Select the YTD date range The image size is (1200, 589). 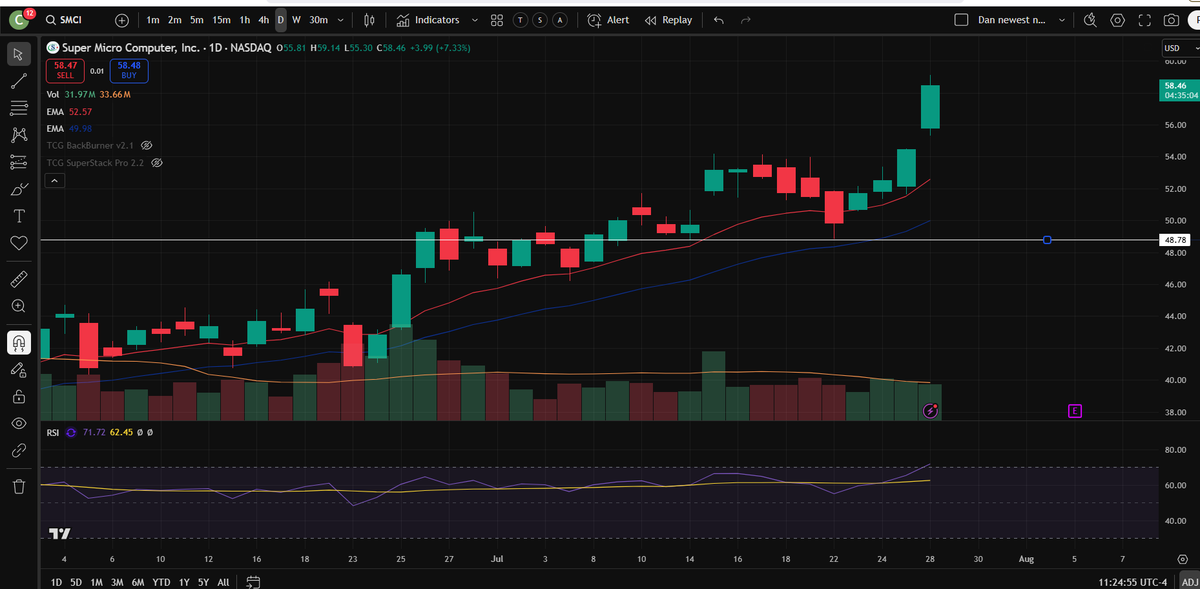click(161, 581)
